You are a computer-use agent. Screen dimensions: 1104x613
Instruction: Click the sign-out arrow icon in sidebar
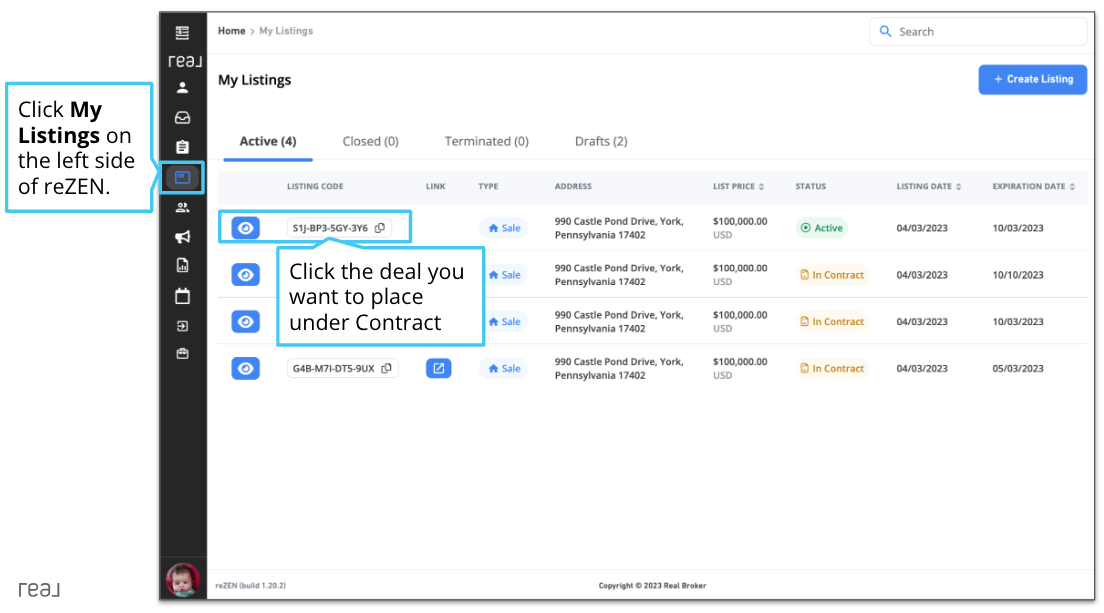point(182,326)
